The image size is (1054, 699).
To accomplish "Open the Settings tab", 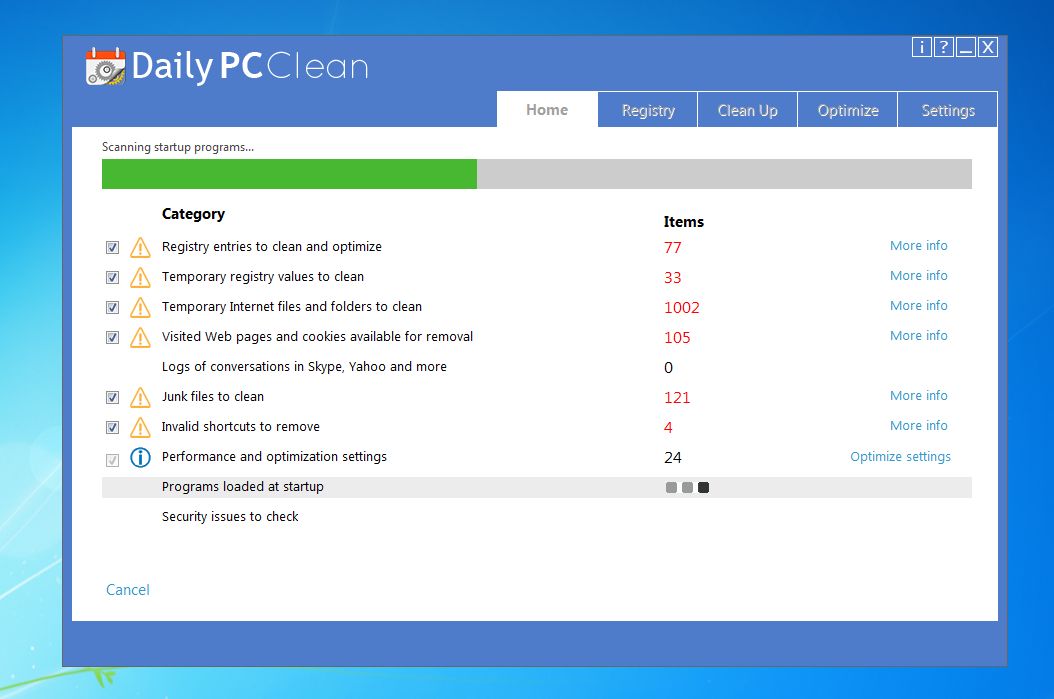I will coord(948,110).
